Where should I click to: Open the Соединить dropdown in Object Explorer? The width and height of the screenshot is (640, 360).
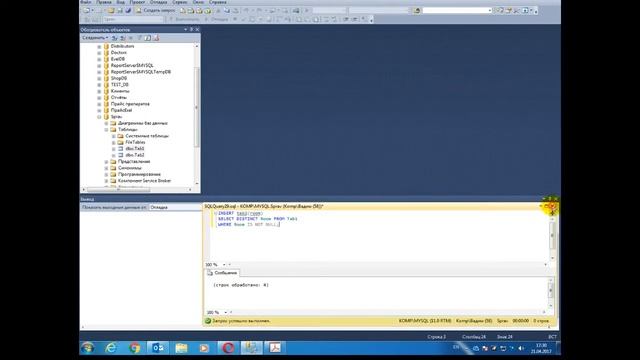pos(95,38)
